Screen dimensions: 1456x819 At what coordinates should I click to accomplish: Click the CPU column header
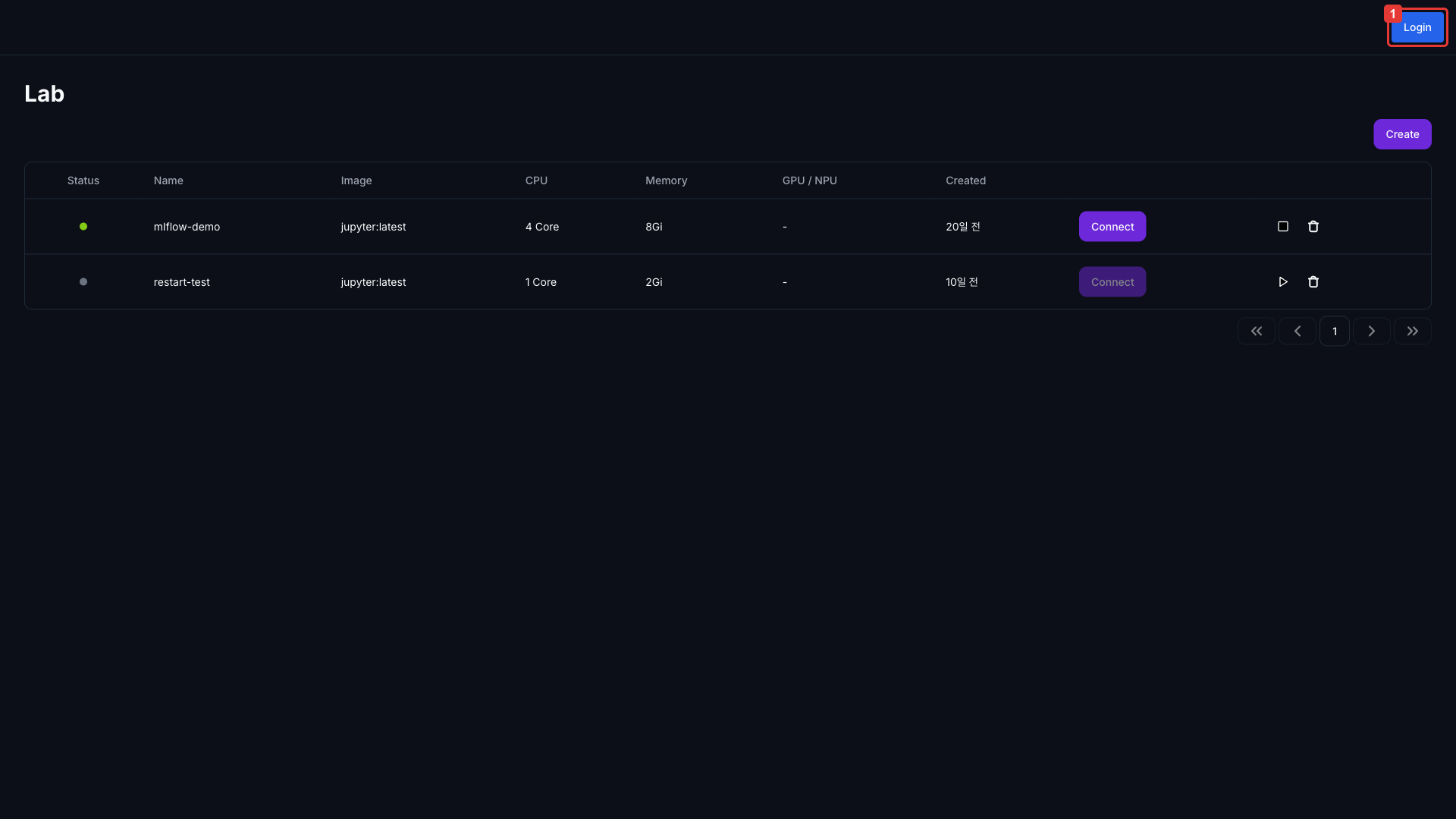pyautogui.click(x=536, y=180)
